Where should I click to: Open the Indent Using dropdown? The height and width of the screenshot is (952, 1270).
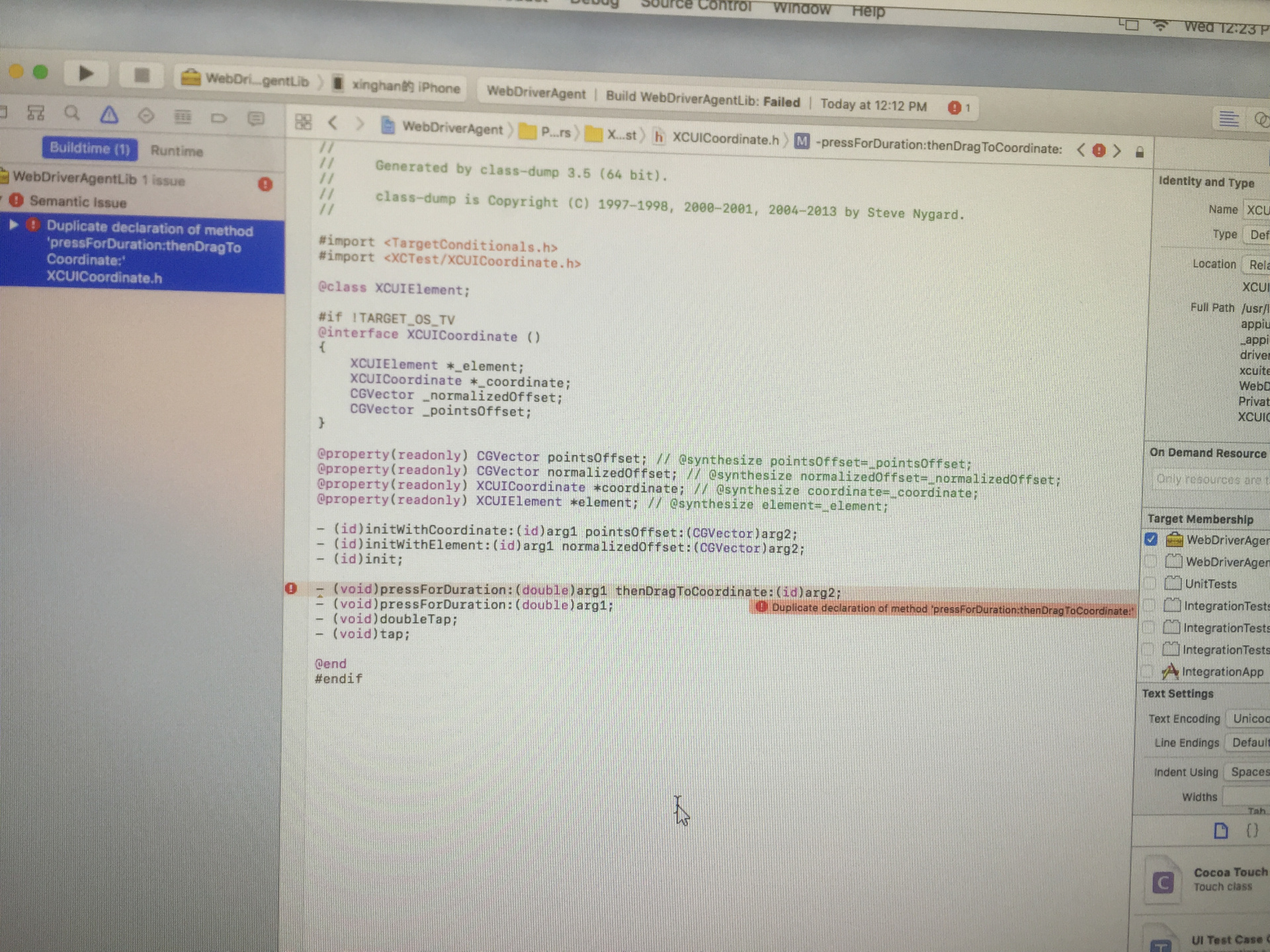click(x=1247, y=772)
